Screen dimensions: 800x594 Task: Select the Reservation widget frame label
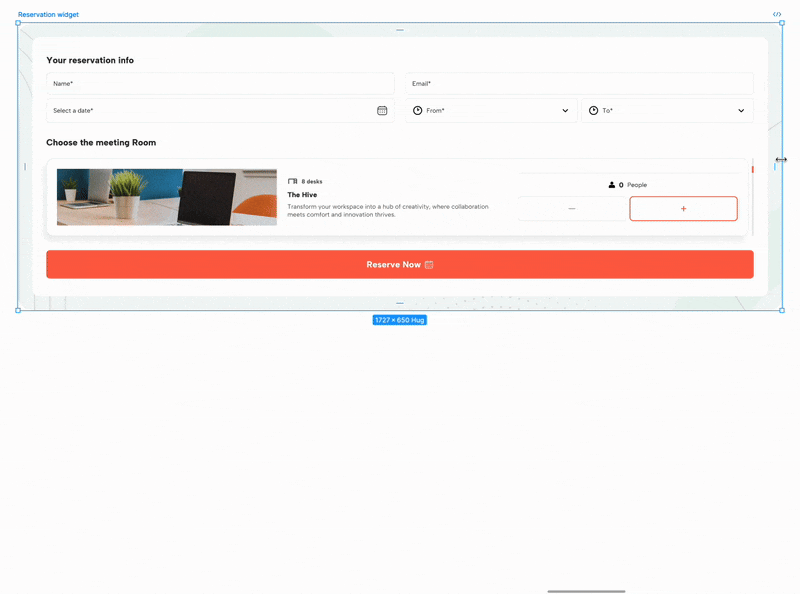(48, 15)
